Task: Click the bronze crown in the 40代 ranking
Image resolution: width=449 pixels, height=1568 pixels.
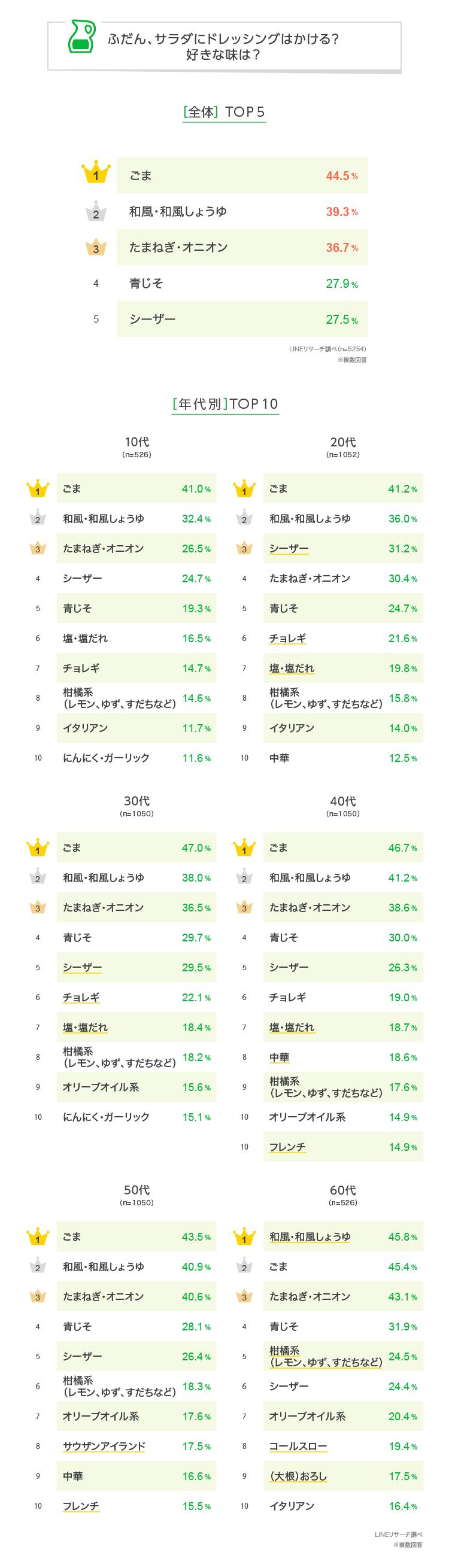Action: click(x=244, y=907)
